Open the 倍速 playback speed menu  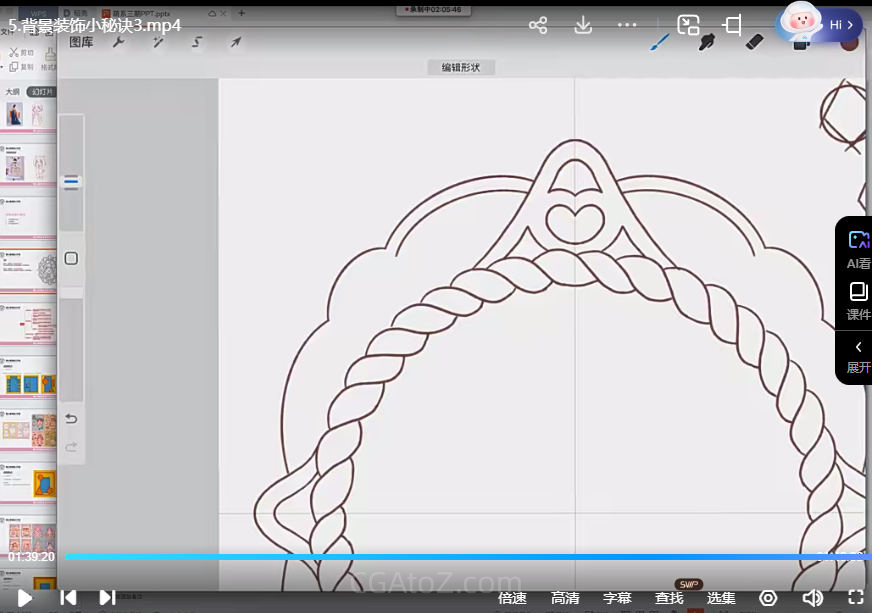pyautogui.click(x=512, y=598)
